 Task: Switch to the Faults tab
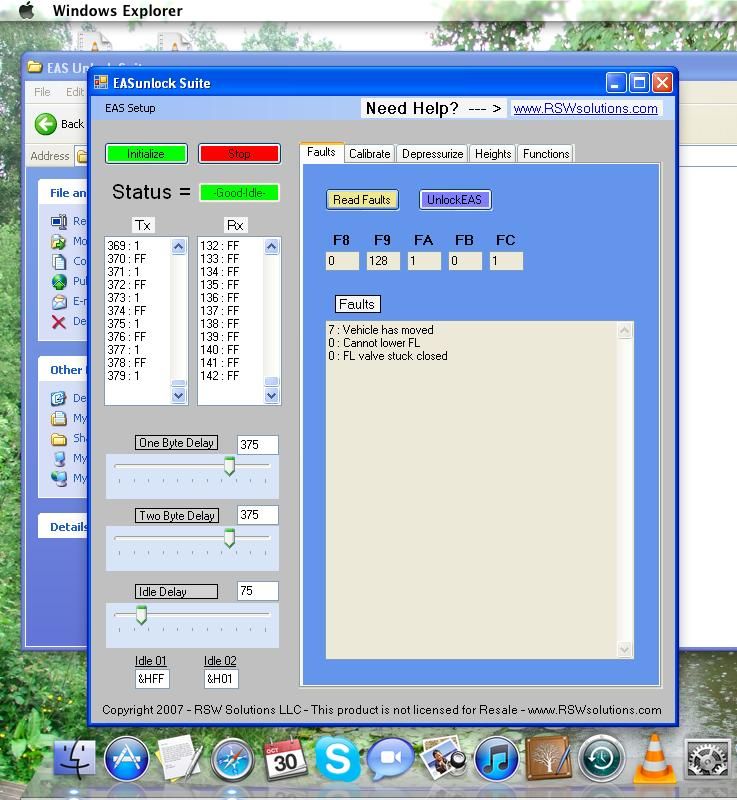pos(321,152)
